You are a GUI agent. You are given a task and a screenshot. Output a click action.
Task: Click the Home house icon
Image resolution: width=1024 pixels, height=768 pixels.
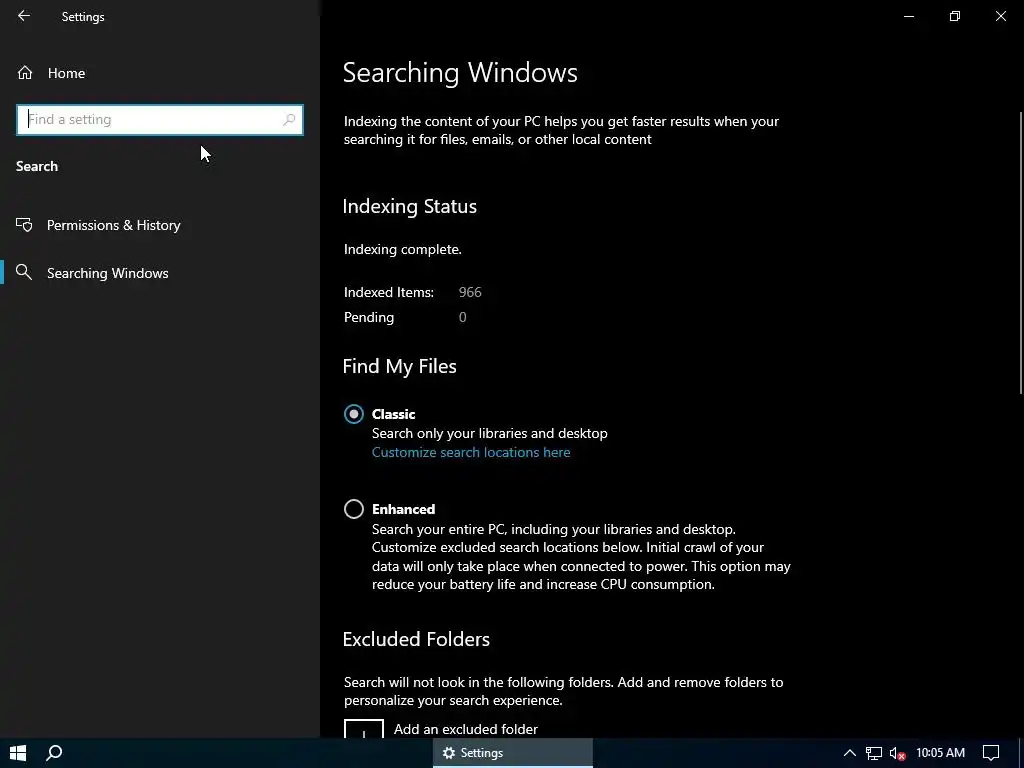(25, 73)
